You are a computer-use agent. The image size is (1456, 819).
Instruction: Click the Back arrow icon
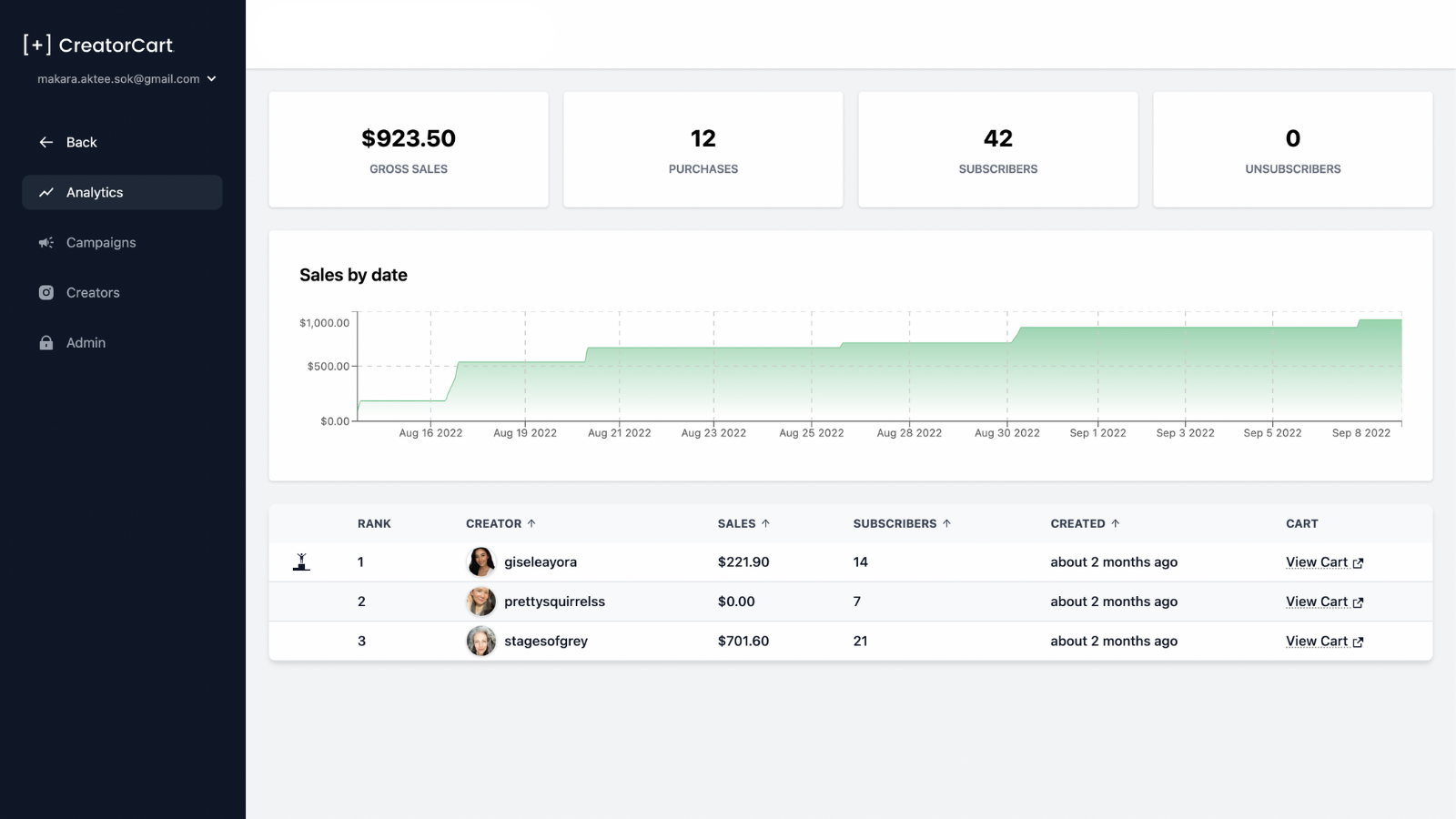pos(46,142)
